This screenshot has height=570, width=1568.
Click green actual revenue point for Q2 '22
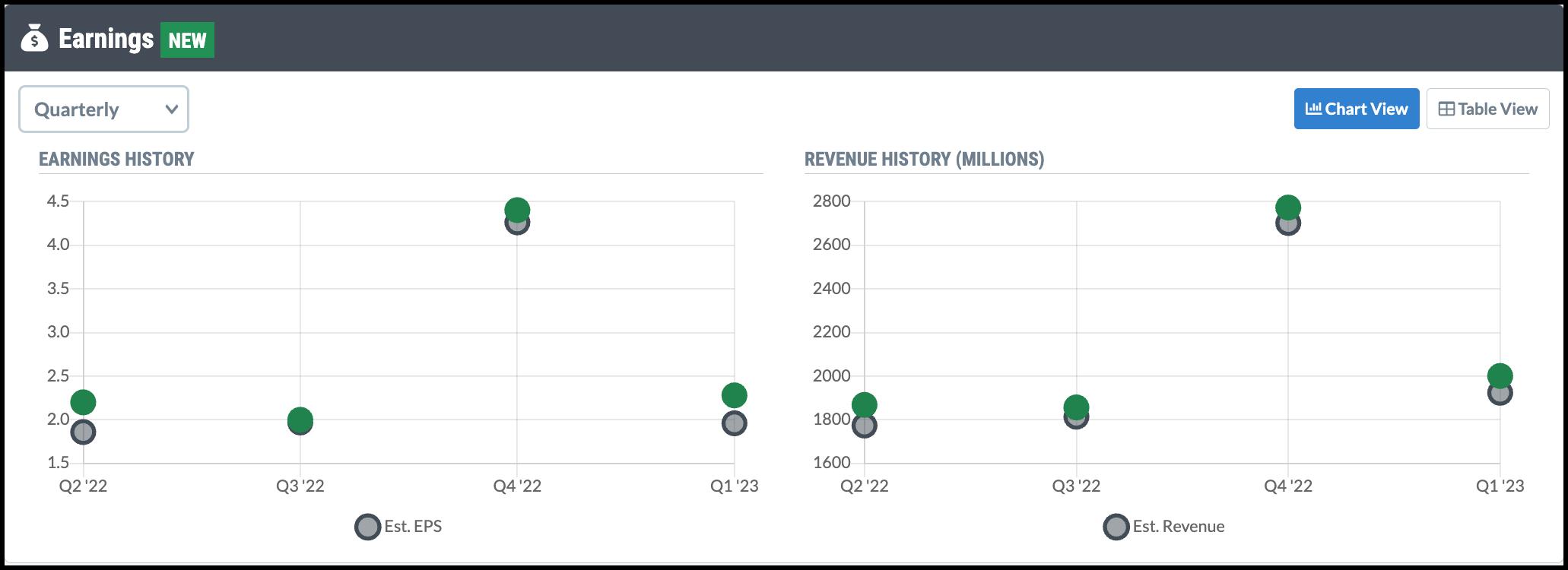coord(865,404)
